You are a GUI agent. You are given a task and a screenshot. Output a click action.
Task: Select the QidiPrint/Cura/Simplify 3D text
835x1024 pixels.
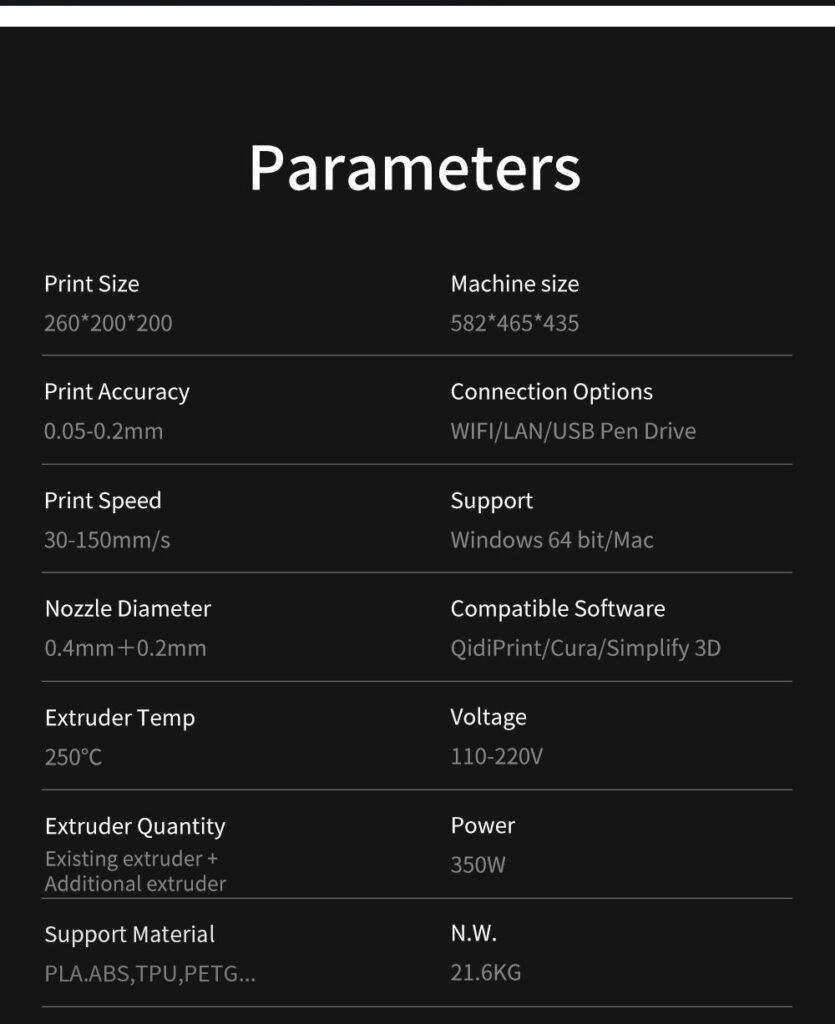(585, 648)
